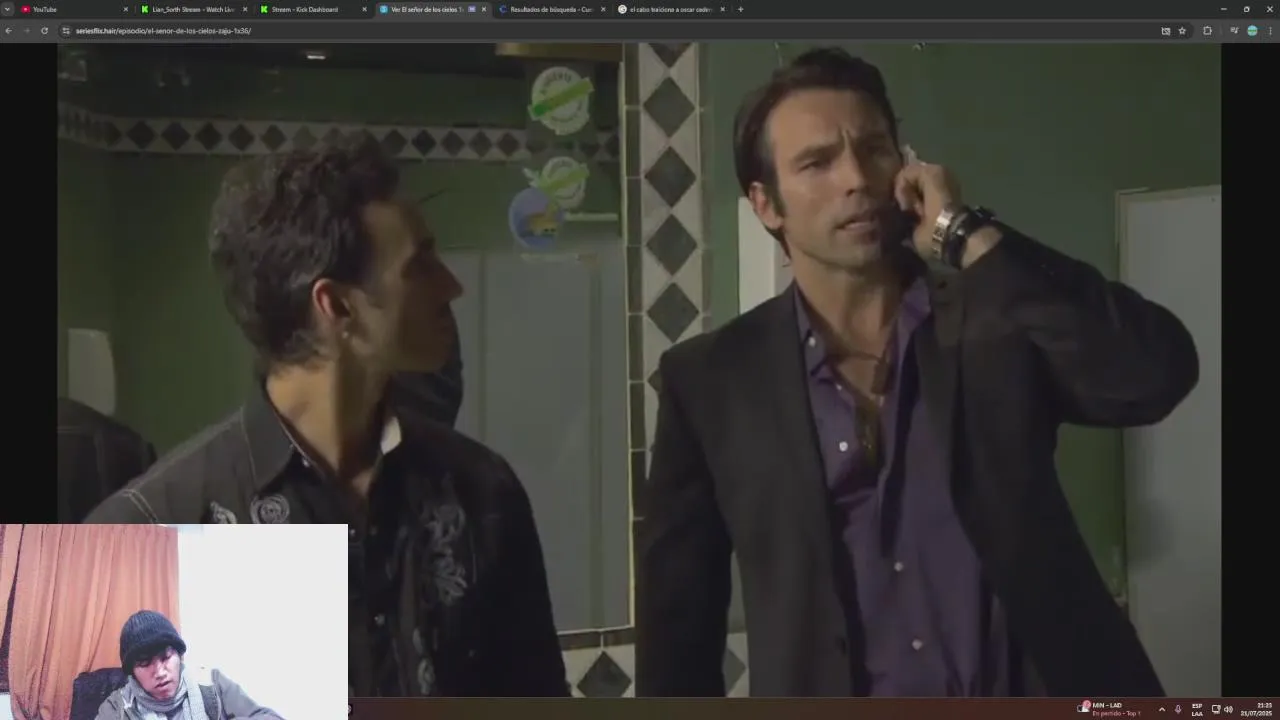1280x720 pixels.
Task: Open the media control button
Action: pos(1234,31)
